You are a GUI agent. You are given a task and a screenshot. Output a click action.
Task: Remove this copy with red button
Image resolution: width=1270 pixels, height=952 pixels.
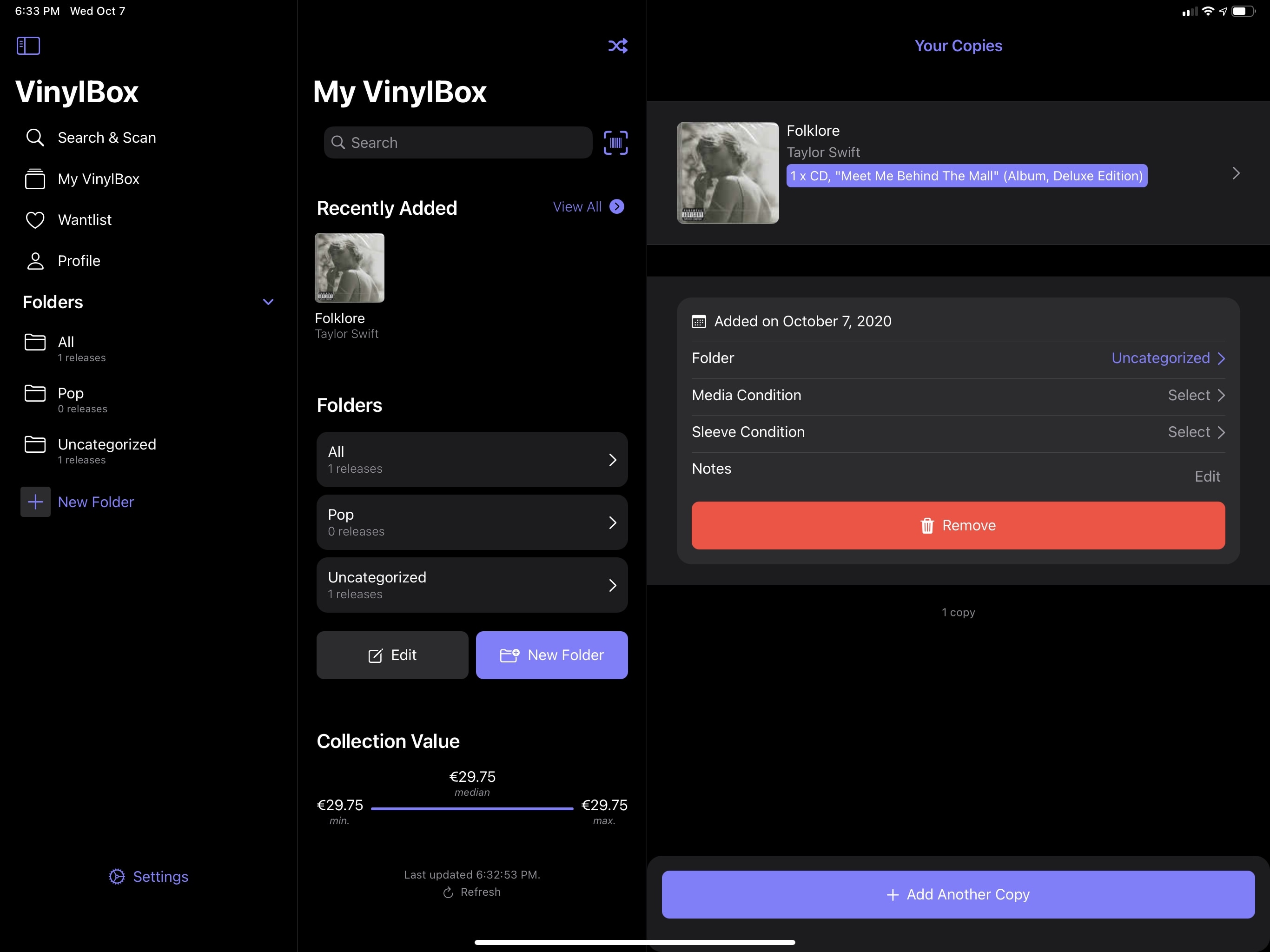point(958,525)
